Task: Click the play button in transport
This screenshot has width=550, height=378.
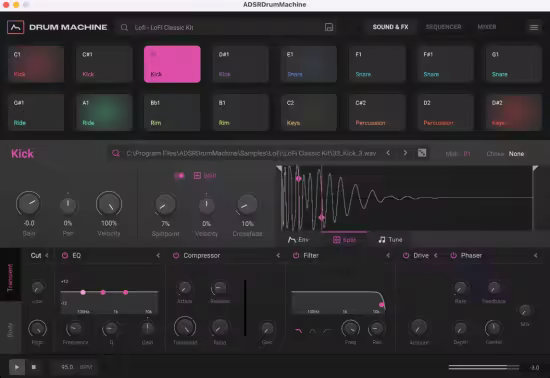Action: pos(17,367)
